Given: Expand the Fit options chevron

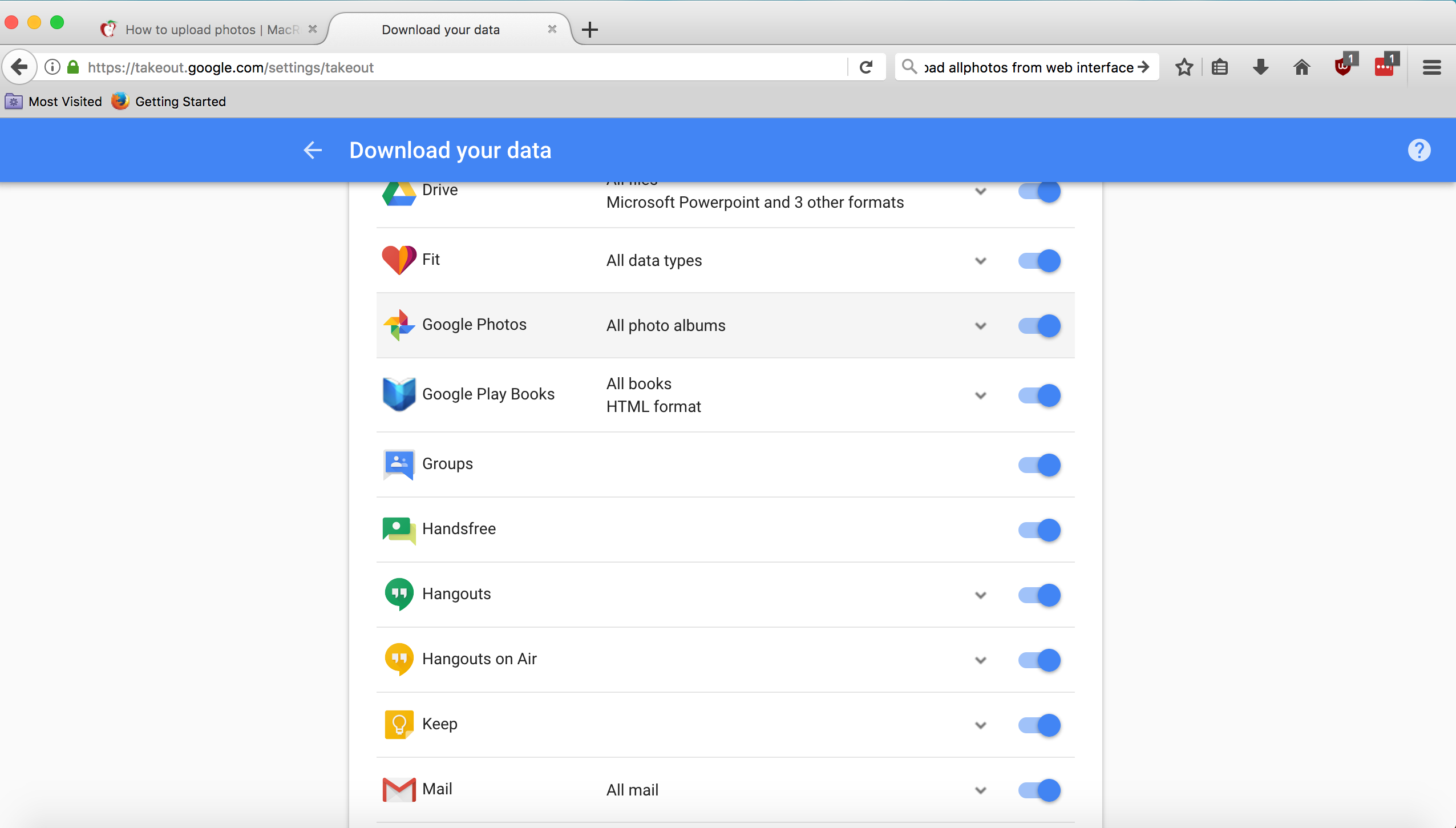Looking at the screenshot, I should point(981,261).
